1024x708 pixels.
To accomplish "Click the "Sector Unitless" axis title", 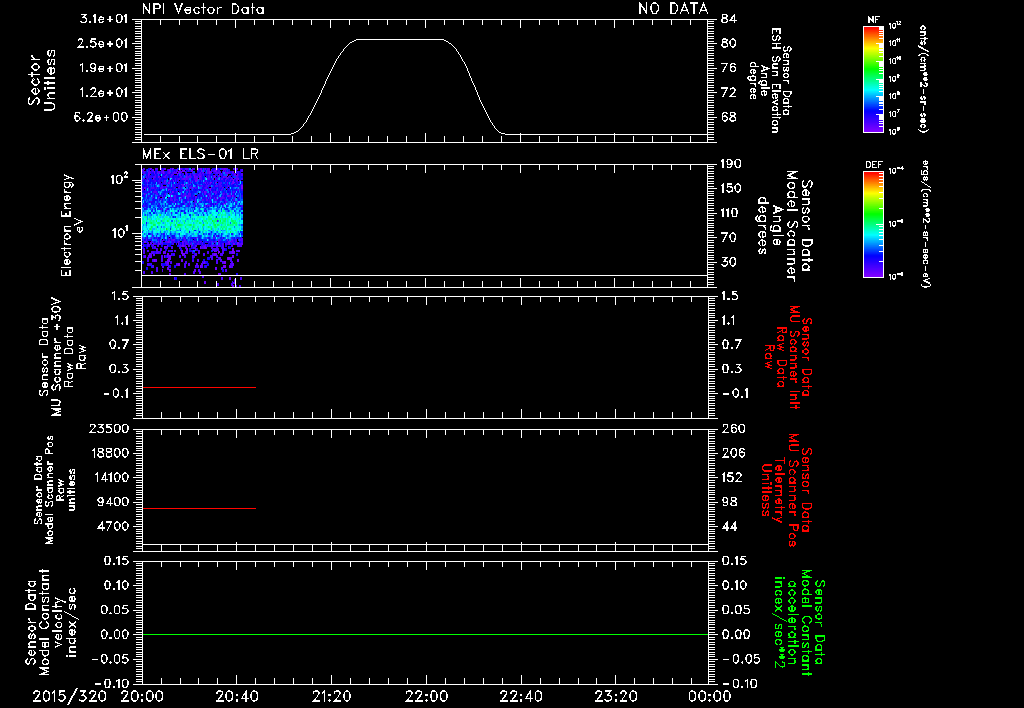I will [x=42, y=80].
